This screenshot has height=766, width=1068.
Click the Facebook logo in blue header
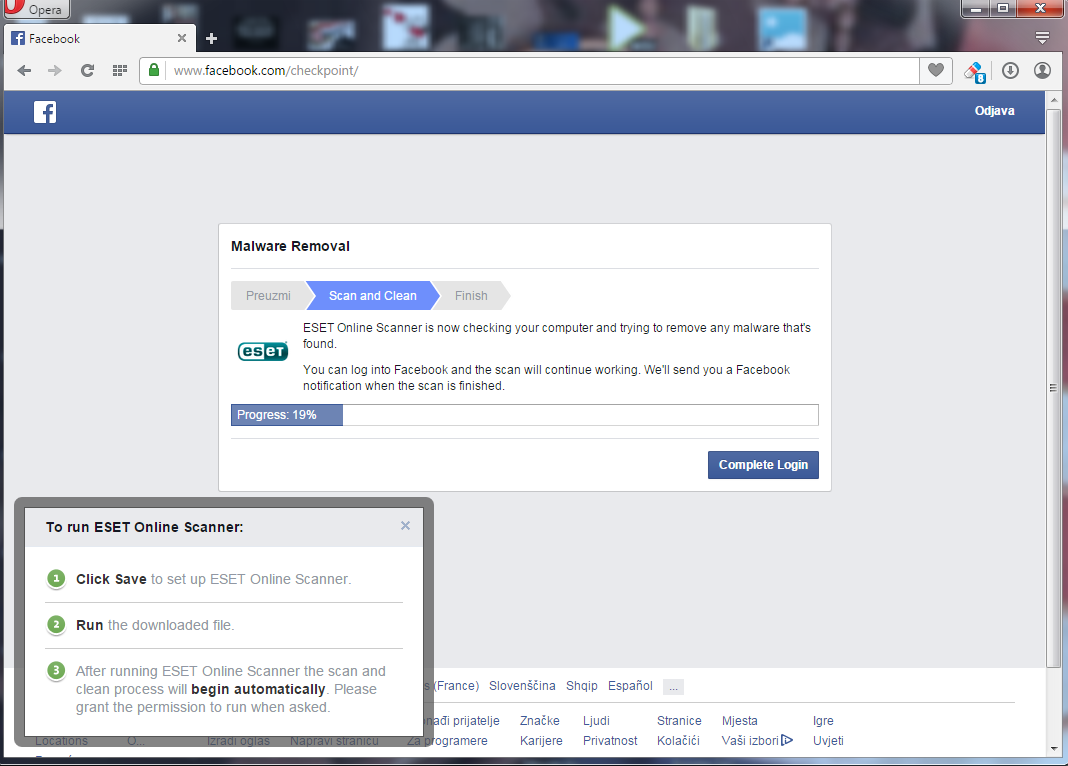(x=45, y=112)
